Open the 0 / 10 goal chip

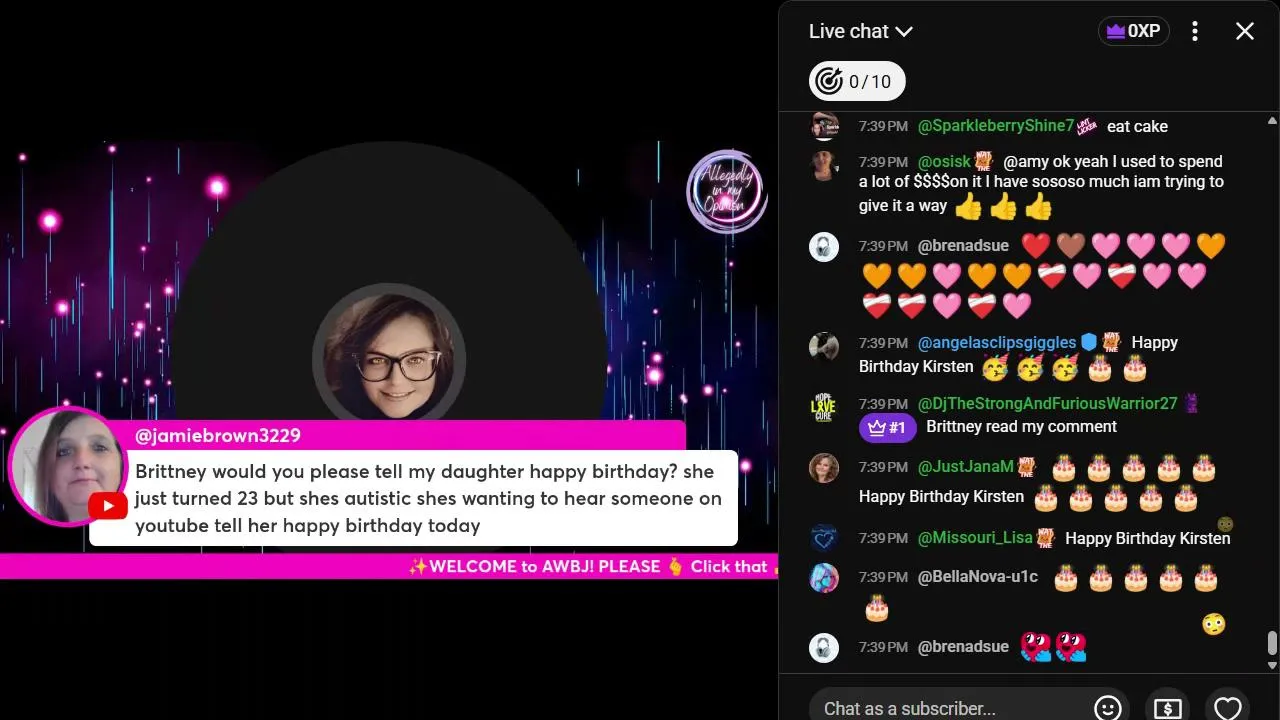coord(857,82)
